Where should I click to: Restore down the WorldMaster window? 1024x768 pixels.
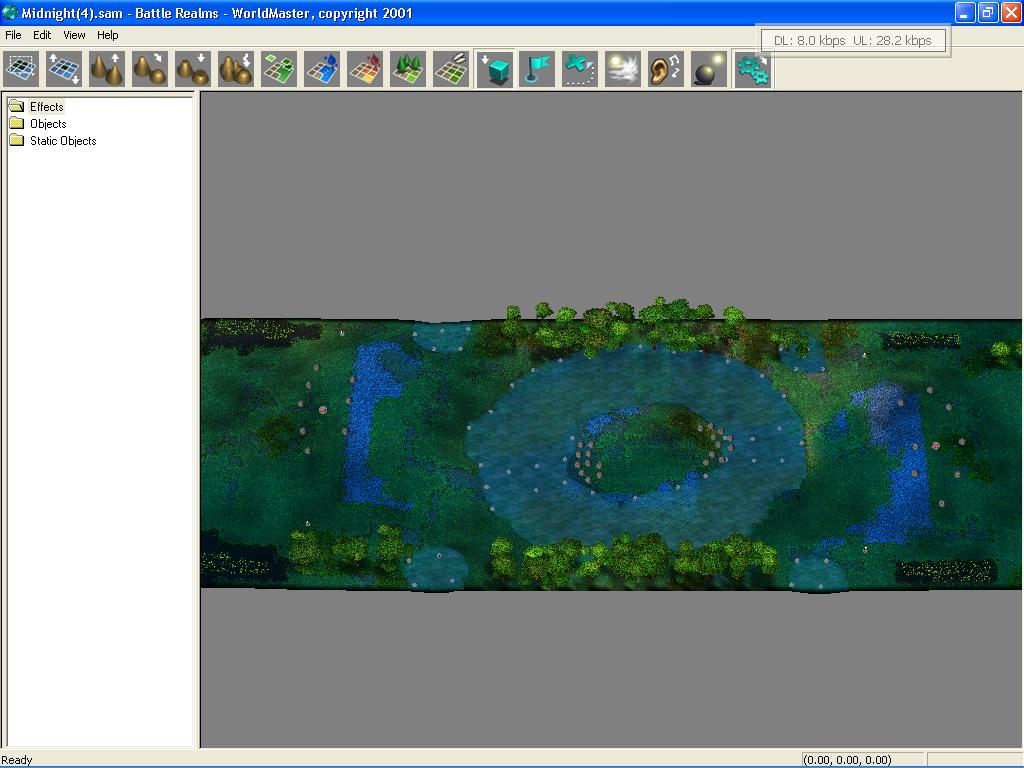coord(987,12)
